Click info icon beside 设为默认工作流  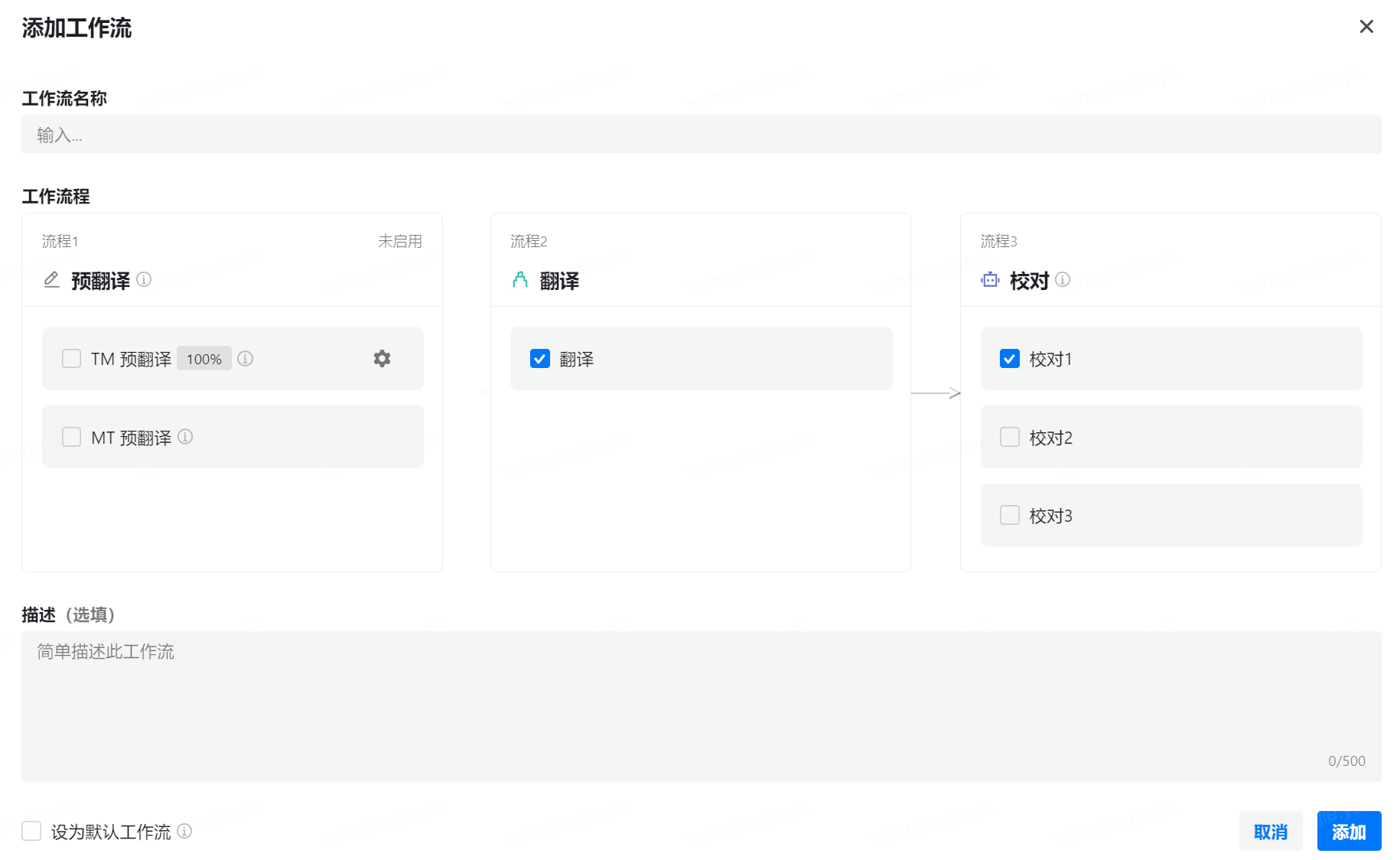(184, 831)
